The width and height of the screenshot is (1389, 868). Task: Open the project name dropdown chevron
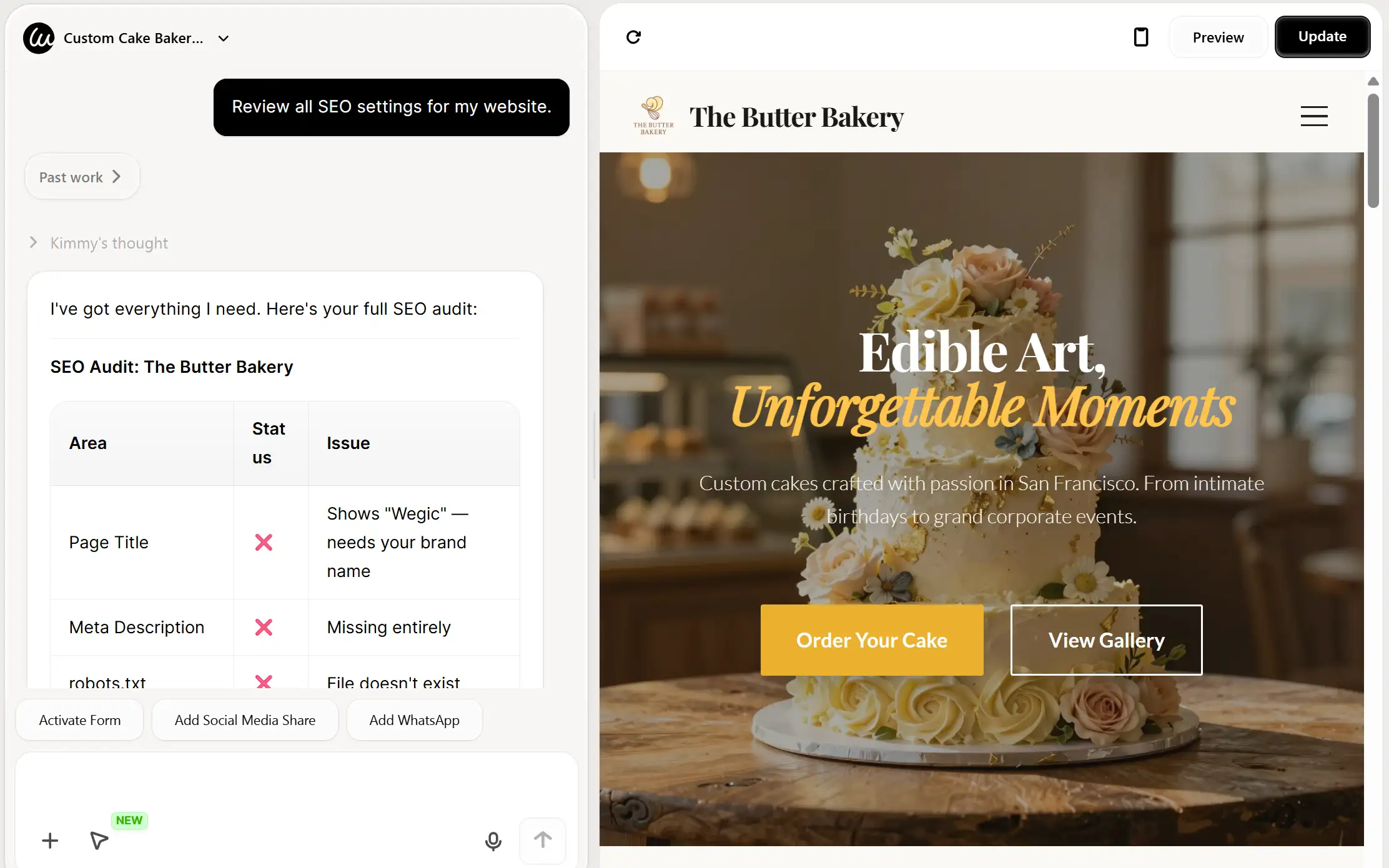pos(223,39)
